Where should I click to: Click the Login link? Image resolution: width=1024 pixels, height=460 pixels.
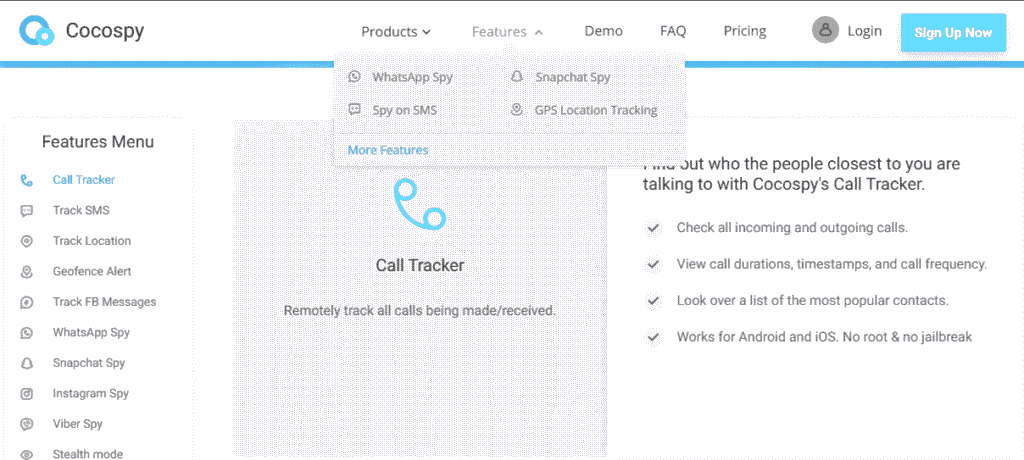pyautogui.click(x=865, y=31)
